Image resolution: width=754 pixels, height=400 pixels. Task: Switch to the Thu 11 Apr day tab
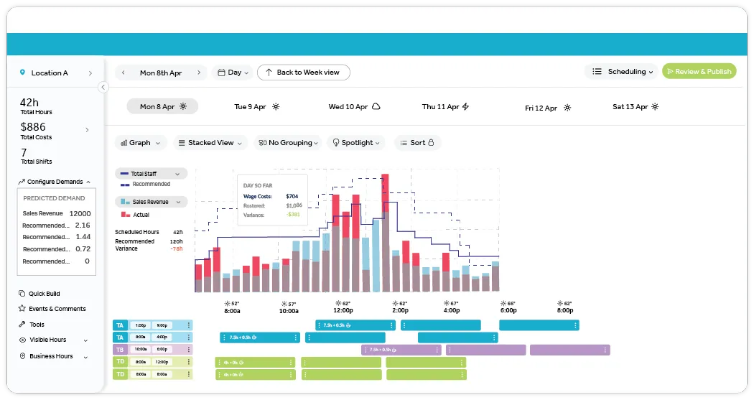(x=445, y=106)
